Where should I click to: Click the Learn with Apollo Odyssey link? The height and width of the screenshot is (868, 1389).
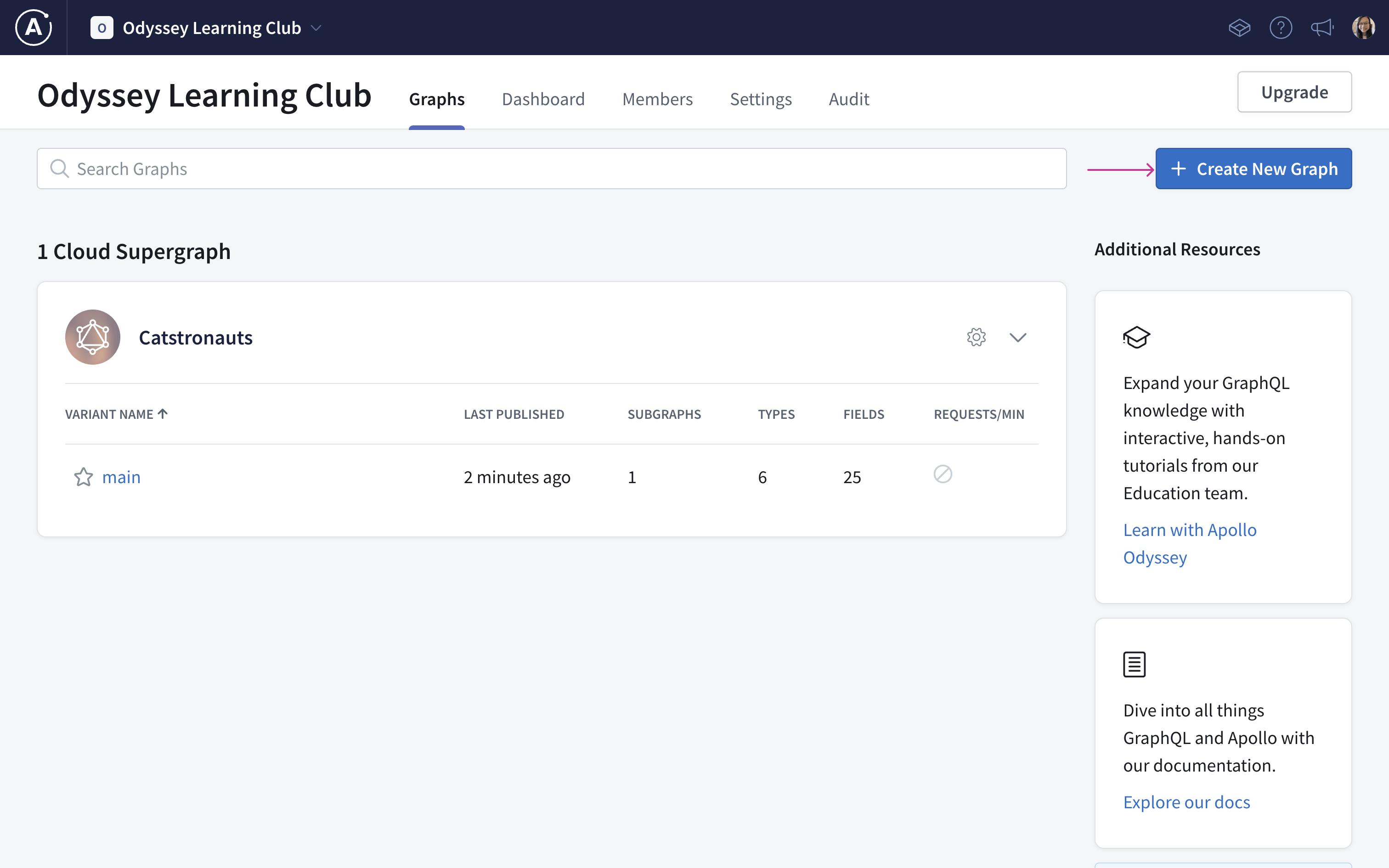1190,542
